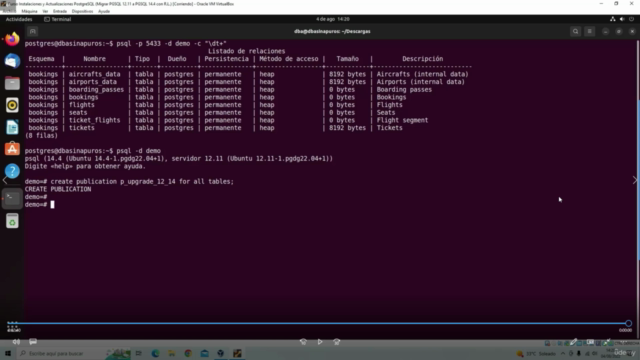
Task: Go to the previous slide arrow on left edge
Action: [x=5, y=180]
